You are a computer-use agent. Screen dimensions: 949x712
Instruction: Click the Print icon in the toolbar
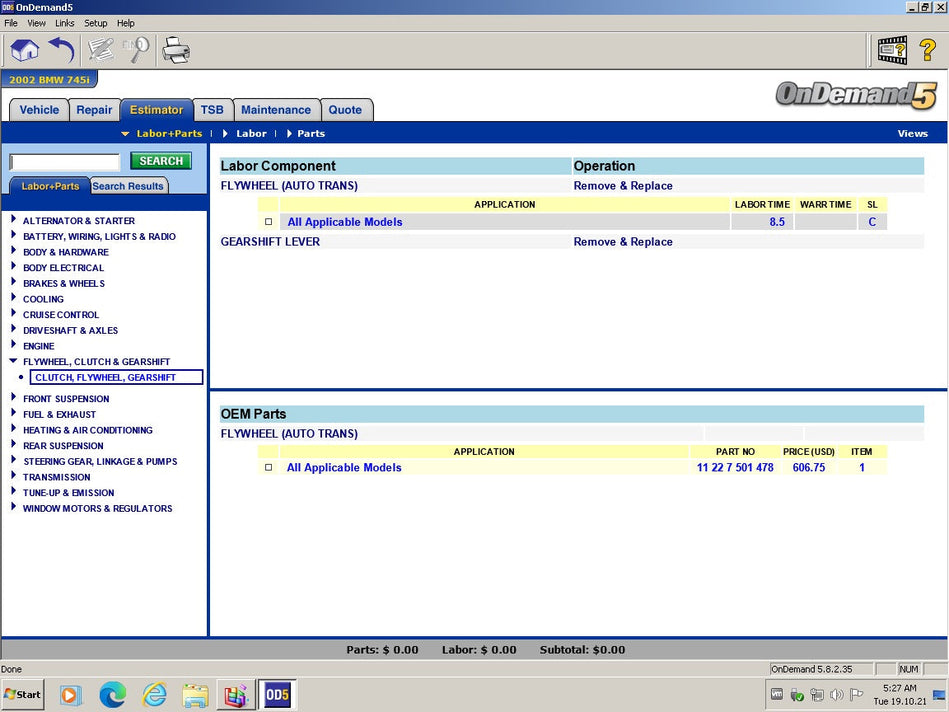tap(176, 49)
